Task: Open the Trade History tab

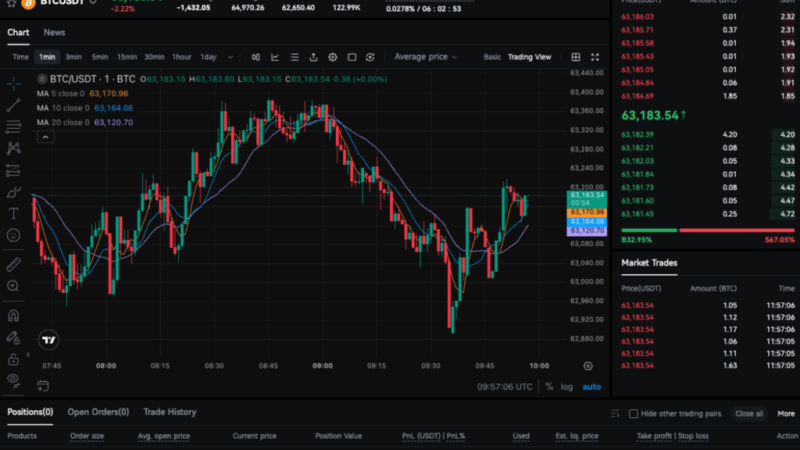Action: (170, 412)
